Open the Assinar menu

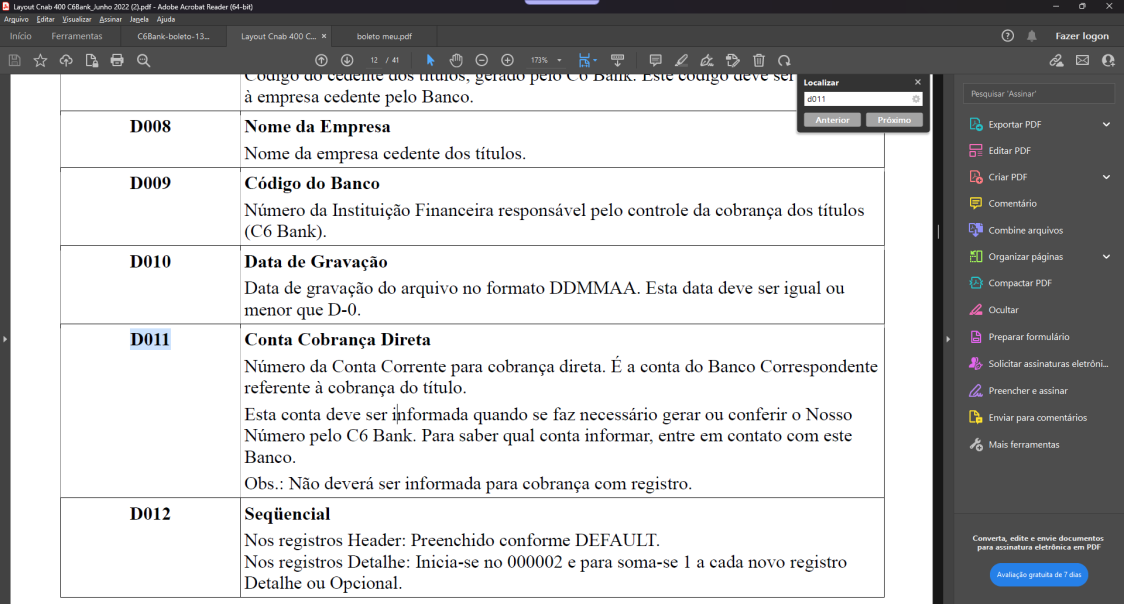point(110,19)
